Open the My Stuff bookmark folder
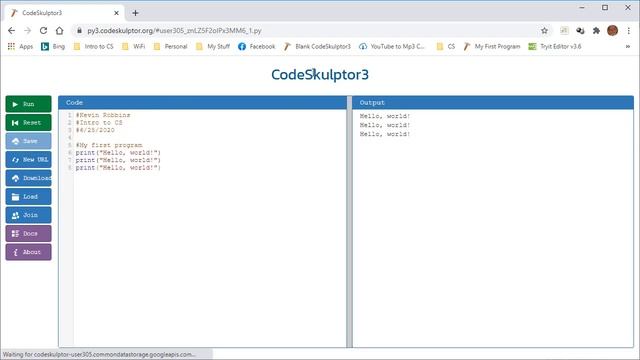 tap(213, 47)
